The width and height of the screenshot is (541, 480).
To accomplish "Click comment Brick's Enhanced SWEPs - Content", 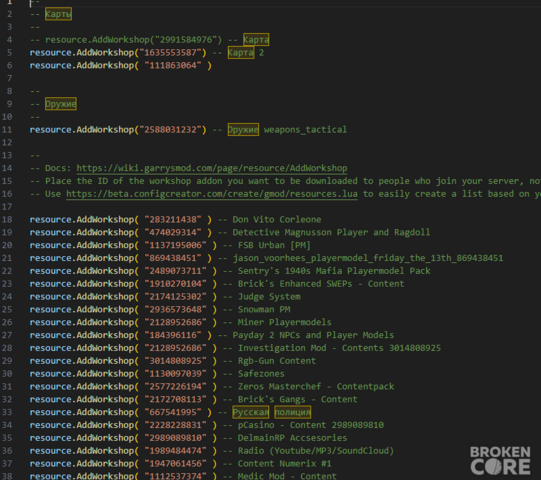I will click(321, 284).
